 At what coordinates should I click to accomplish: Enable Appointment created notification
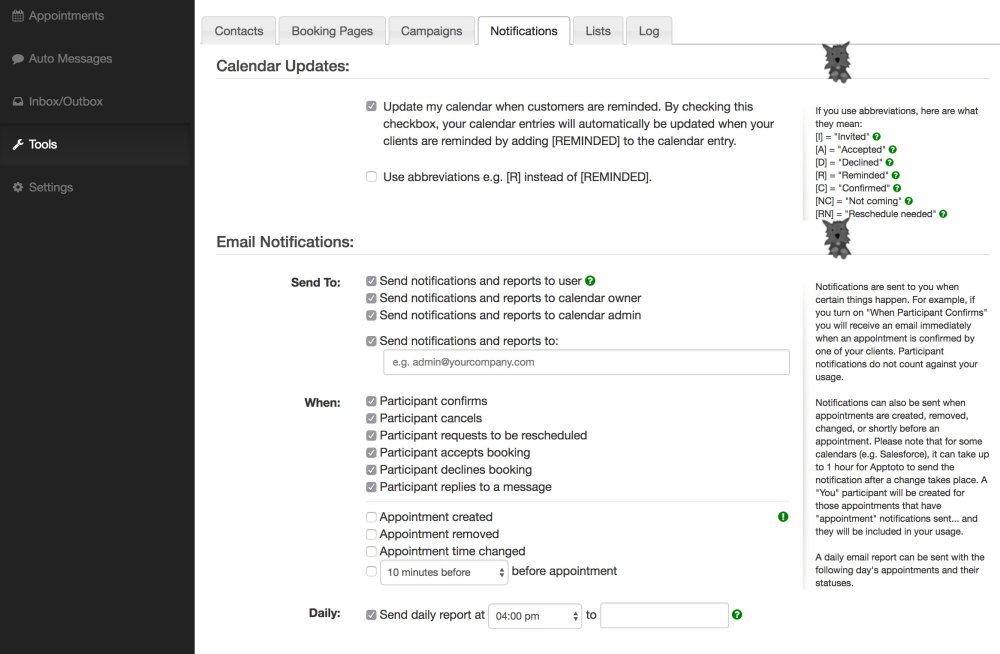point(371,517)
